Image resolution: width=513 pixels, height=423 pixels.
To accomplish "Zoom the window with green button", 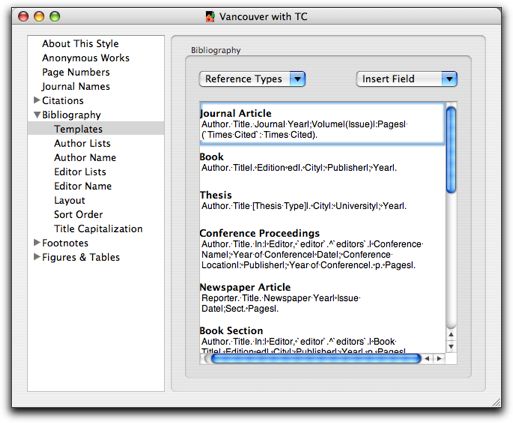I will (55, 16).
